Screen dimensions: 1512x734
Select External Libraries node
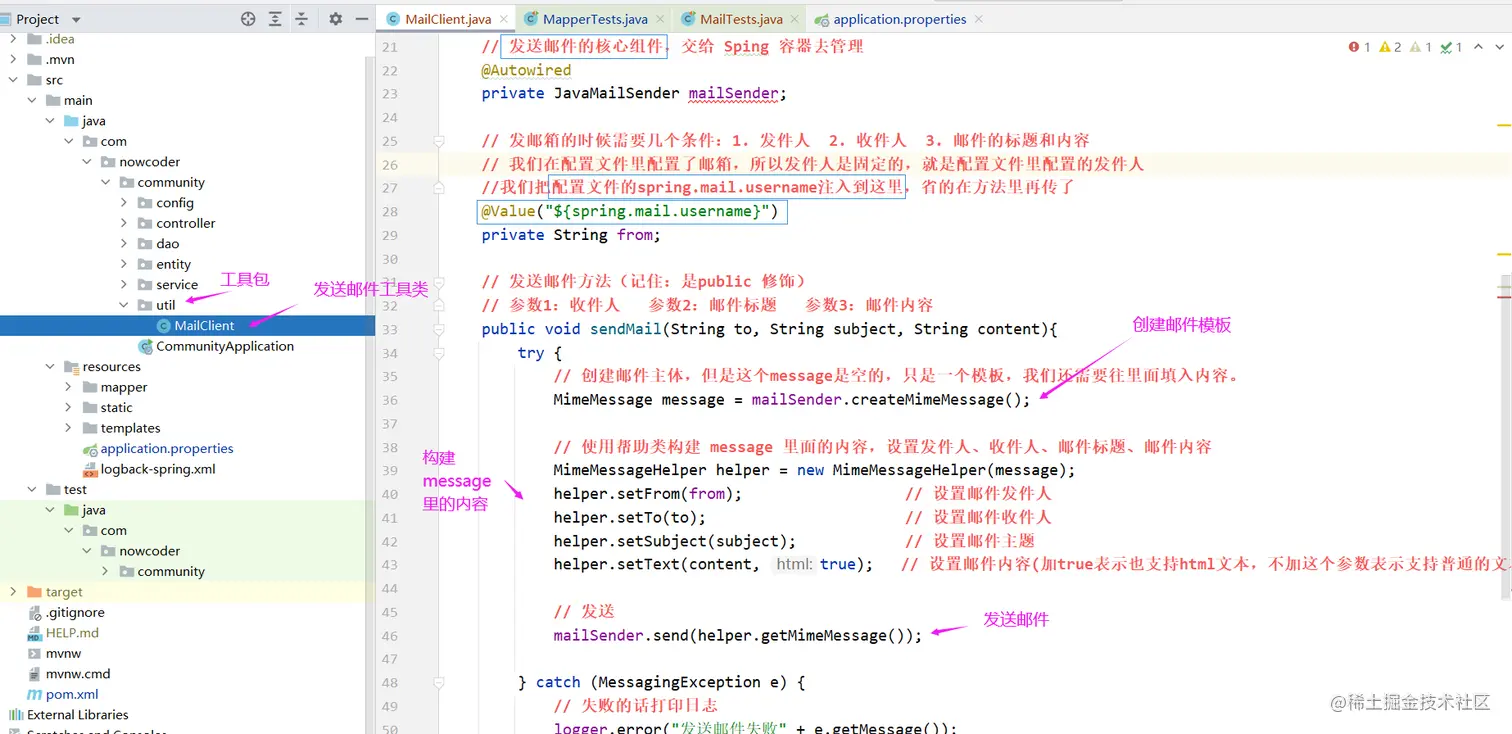(77, 715)
